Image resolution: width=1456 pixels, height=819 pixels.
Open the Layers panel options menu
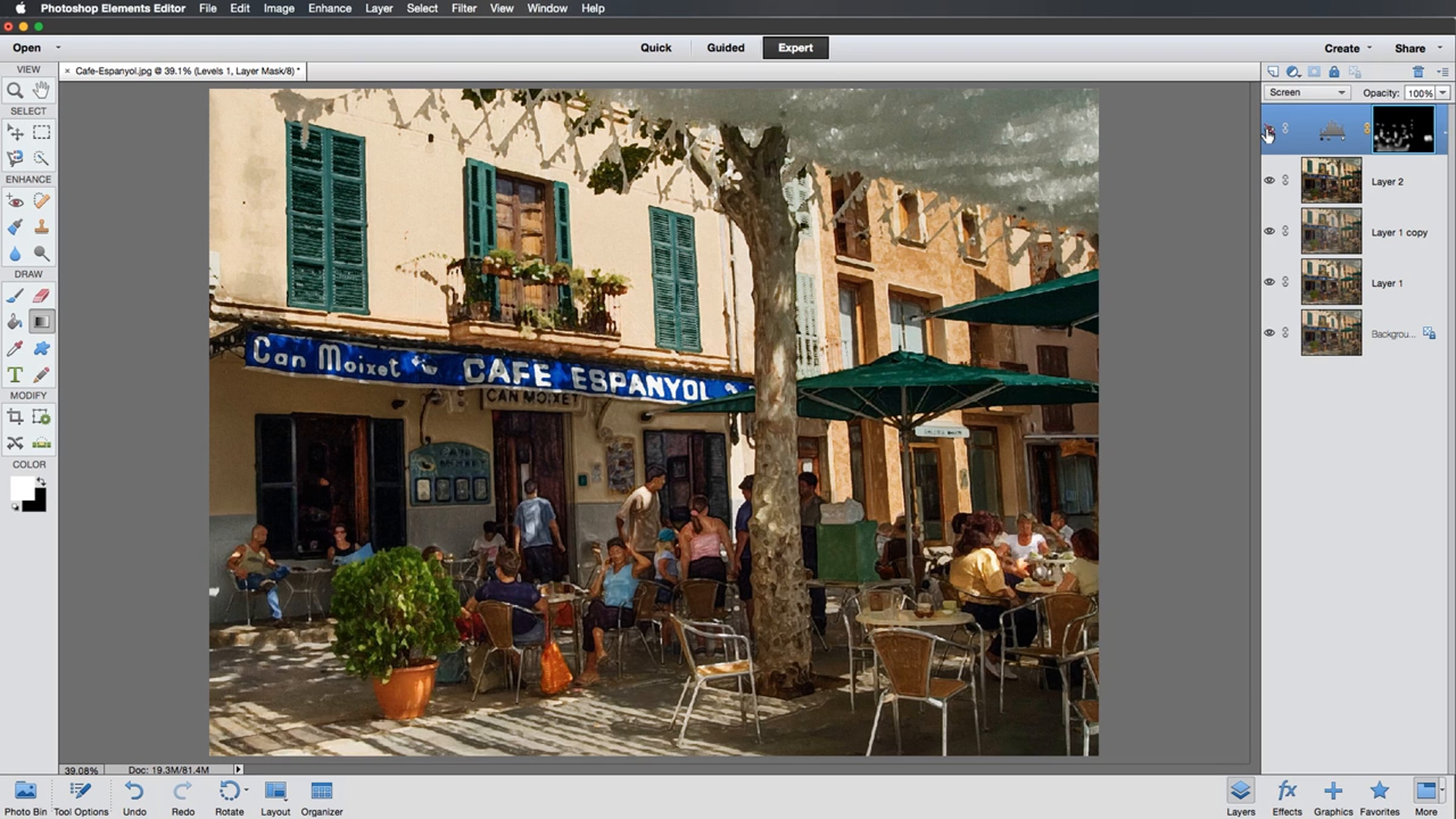point(1443,72)
